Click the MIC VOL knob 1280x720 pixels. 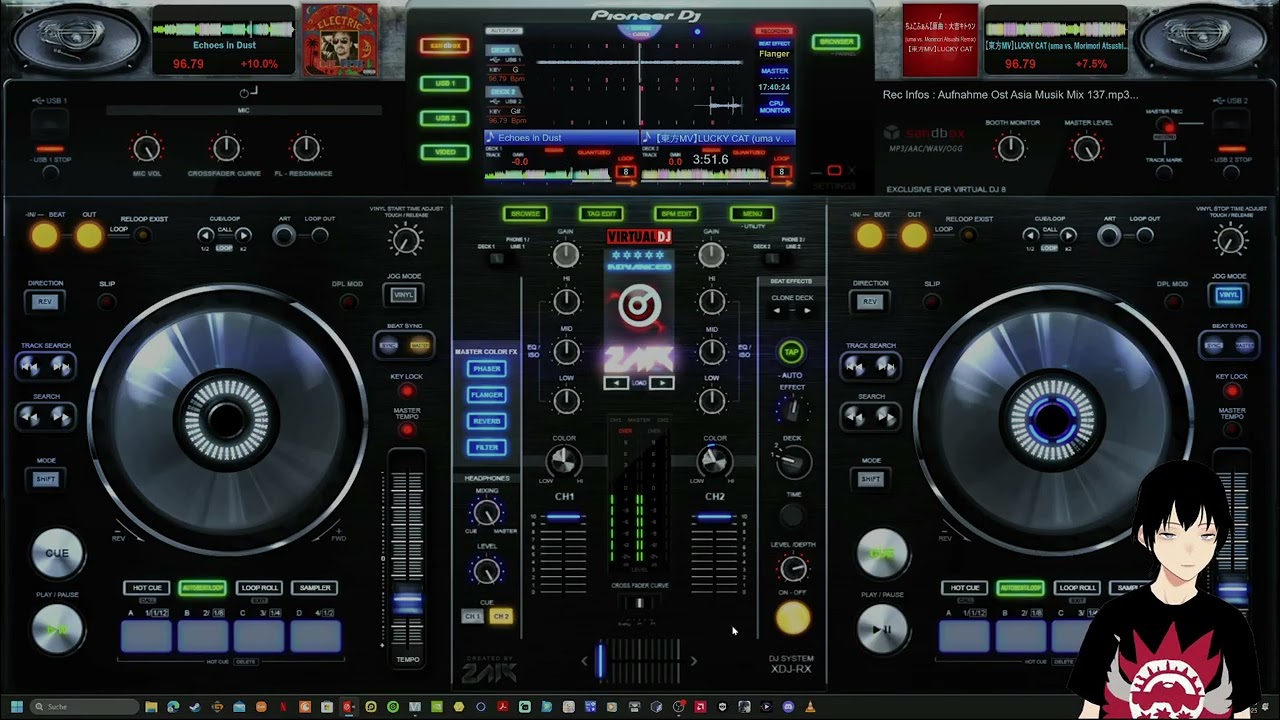(x=146, y=149)
